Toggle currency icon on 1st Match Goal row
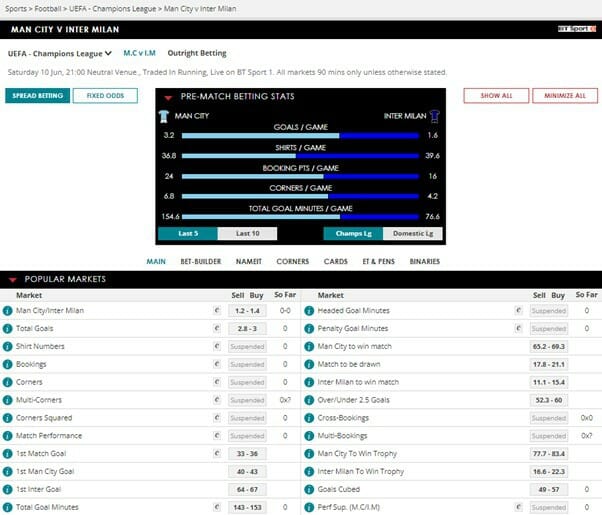 pyautogui.click(x=217, y=454)
